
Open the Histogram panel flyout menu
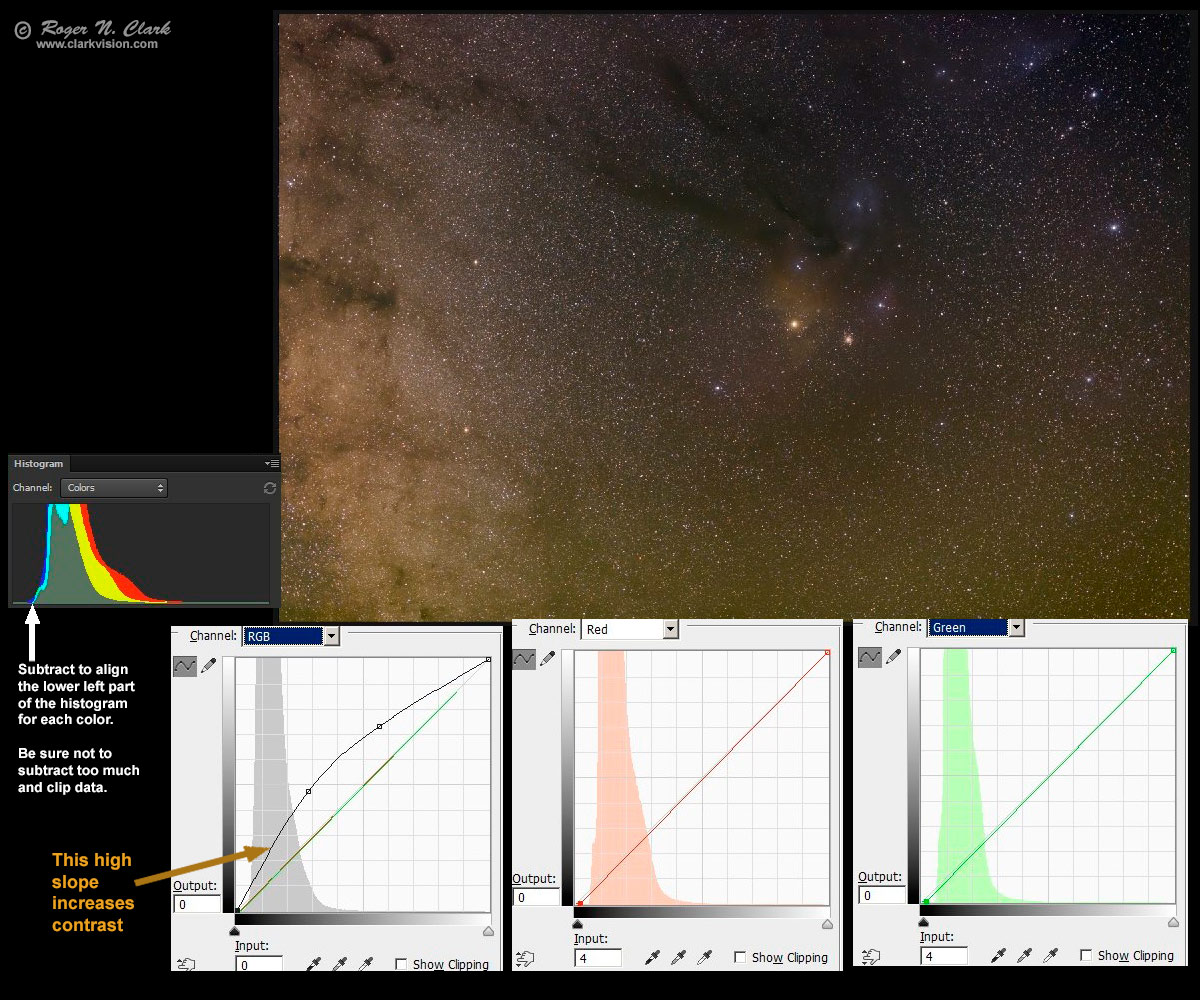272,464
